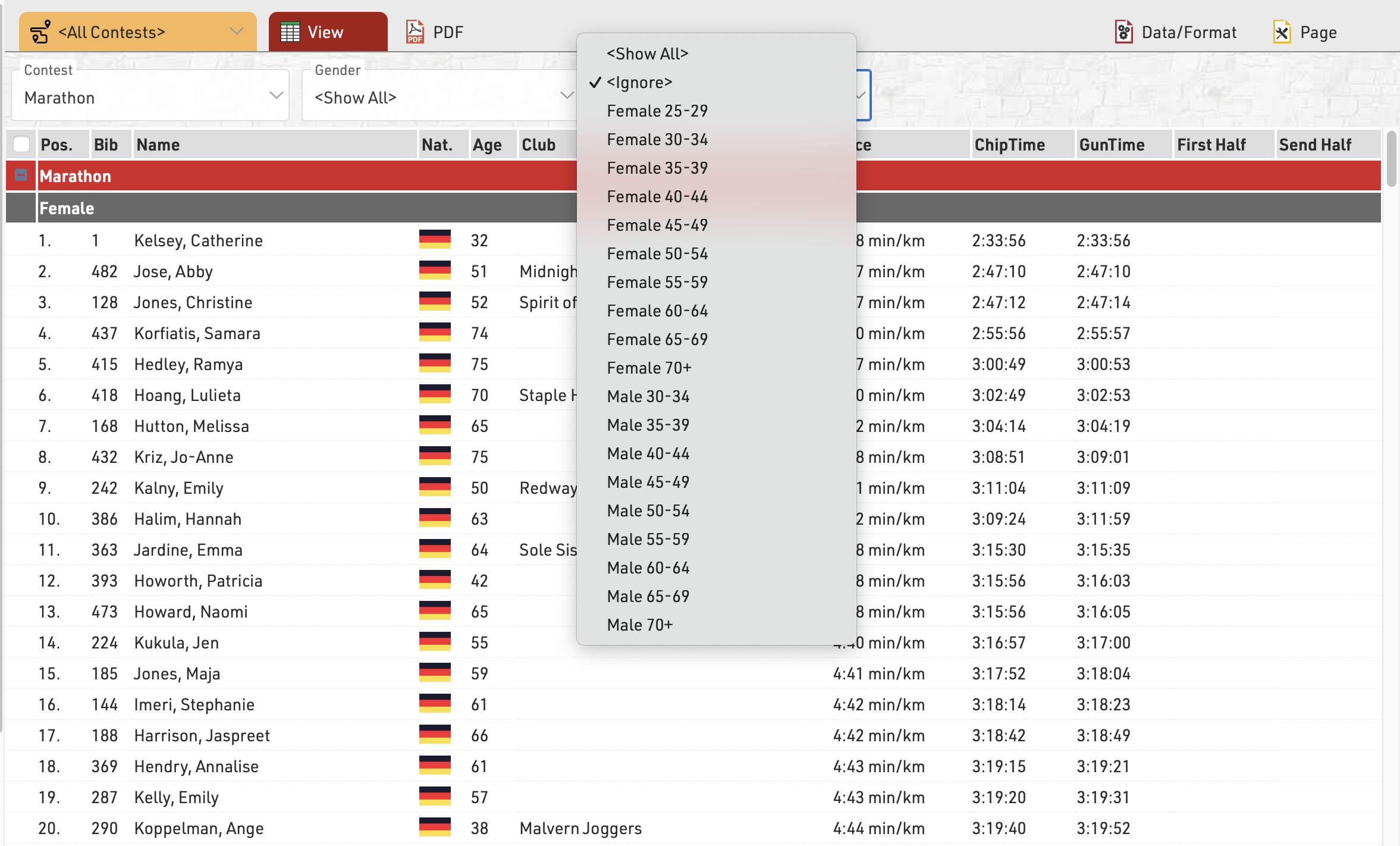Screen dimensions: 1400x846
Task: Click the All Contests icon
Action: [x=40, y=32]
